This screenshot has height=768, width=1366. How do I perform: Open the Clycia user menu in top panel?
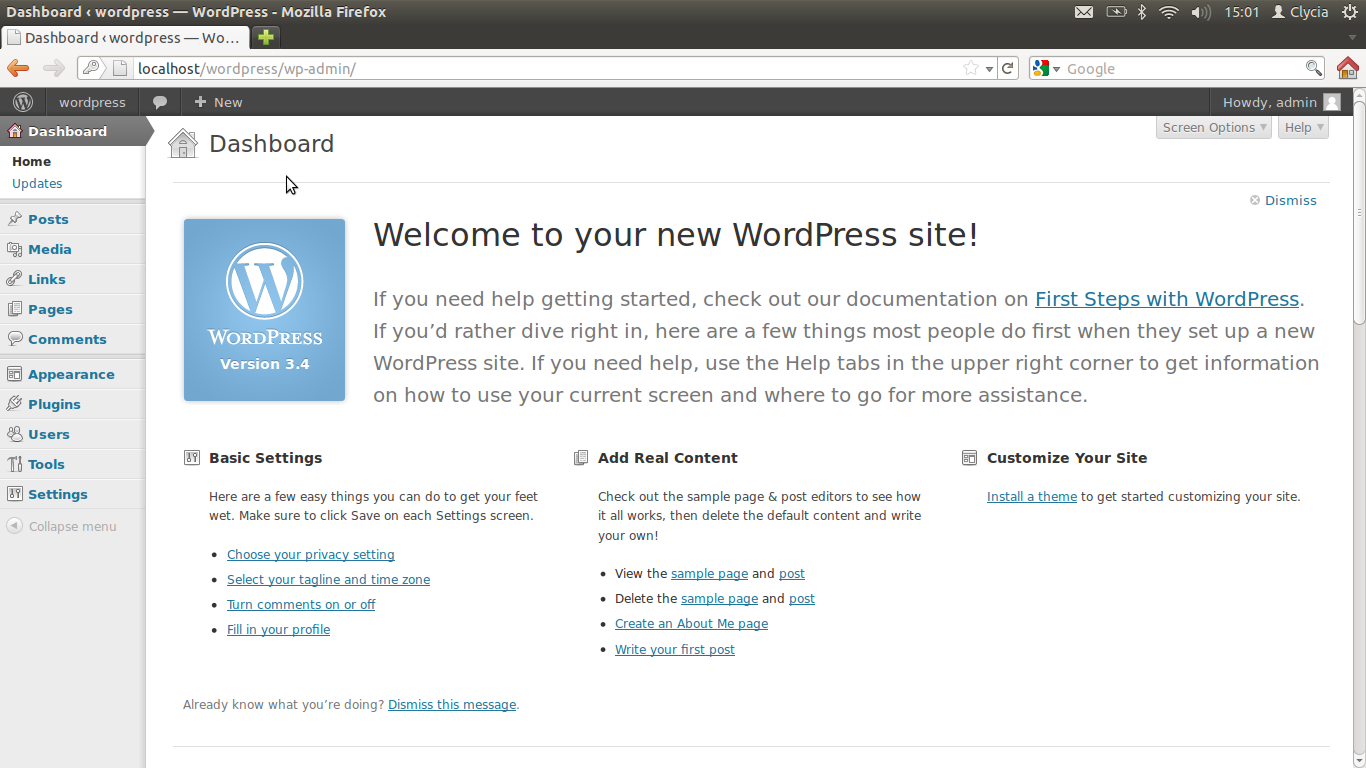tap(1300, 12)
